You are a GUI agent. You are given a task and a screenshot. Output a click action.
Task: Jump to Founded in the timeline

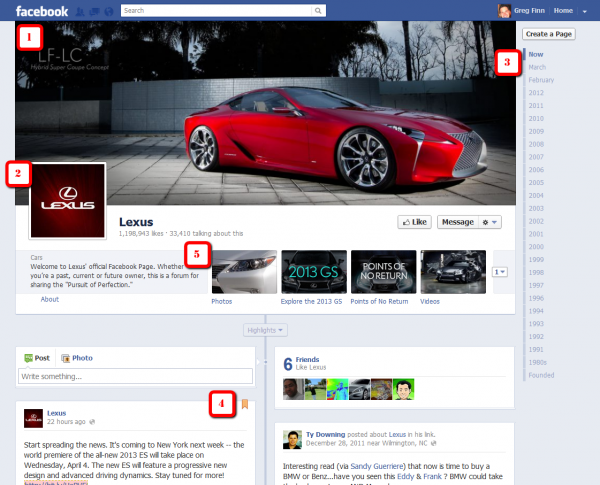[541, 375]
